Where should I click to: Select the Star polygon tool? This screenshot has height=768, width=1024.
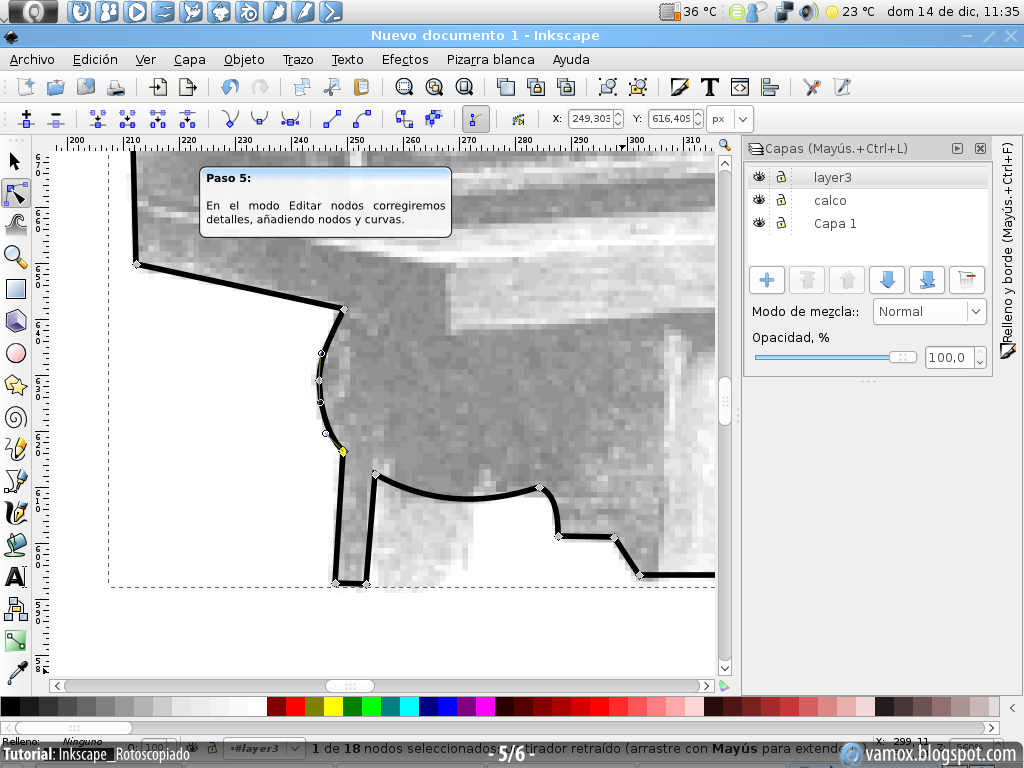click(x=16, y=385)
